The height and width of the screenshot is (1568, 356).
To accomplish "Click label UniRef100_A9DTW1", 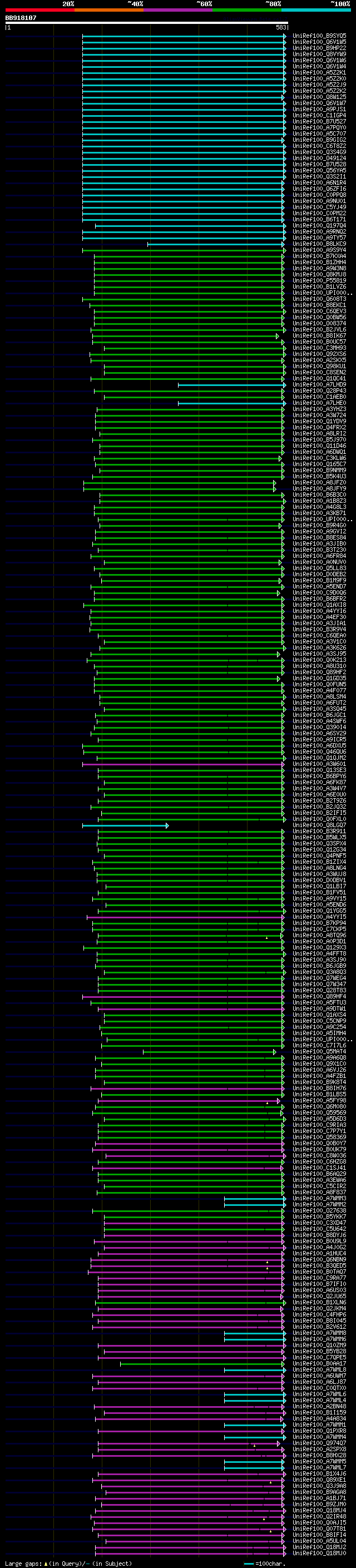I will click(319, 1008).
